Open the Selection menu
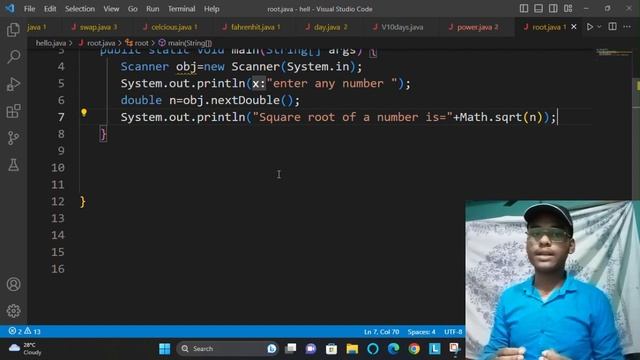The height and width of the screenshot is (360, 640). pyautogui.click(x=80, y=9)
